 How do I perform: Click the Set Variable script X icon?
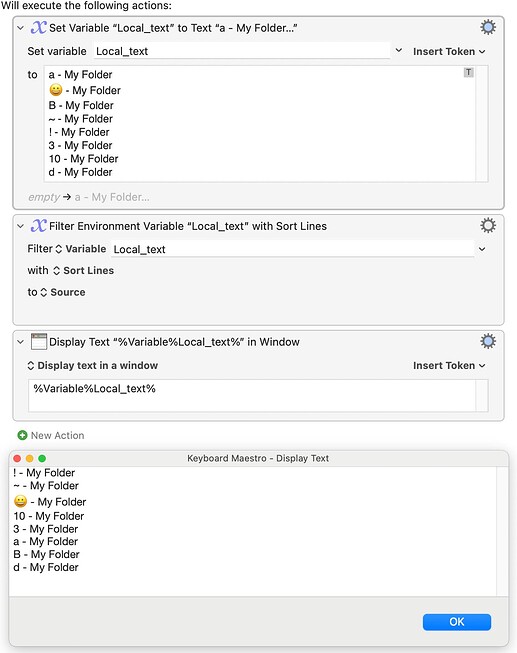point(38,27)
